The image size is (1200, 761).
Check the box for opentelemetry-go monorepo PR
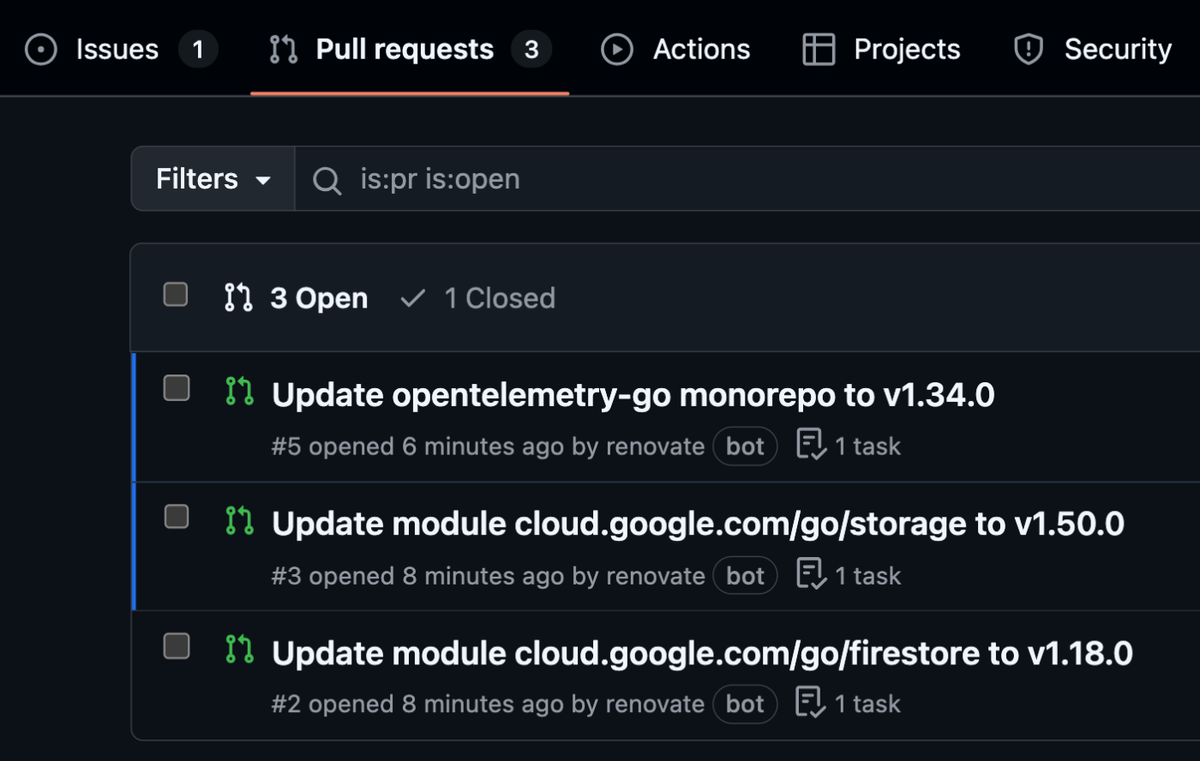tap(176, 388)
